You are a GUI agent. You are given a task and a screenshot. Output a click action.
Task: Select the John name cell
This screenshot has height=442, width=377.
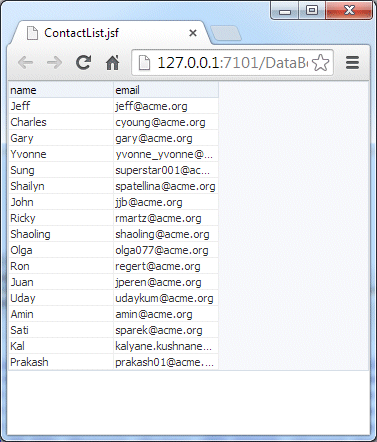pos(61,202)
